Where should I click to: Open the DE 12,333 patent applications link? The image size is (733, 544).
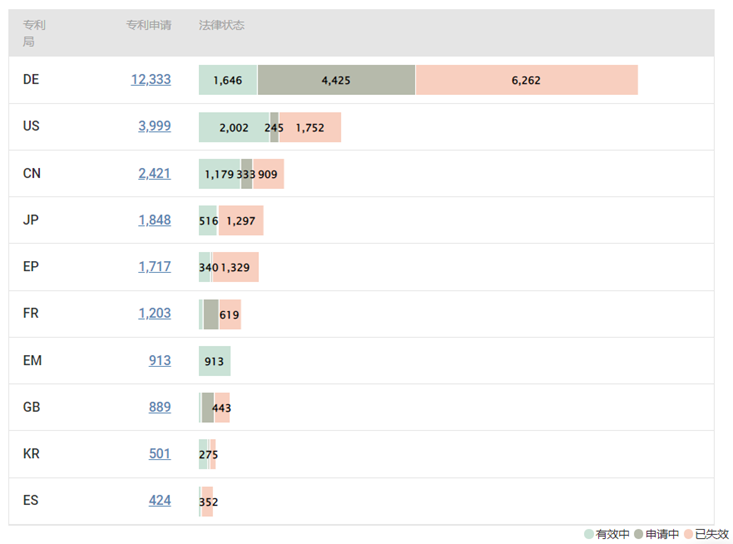point(150,80)
